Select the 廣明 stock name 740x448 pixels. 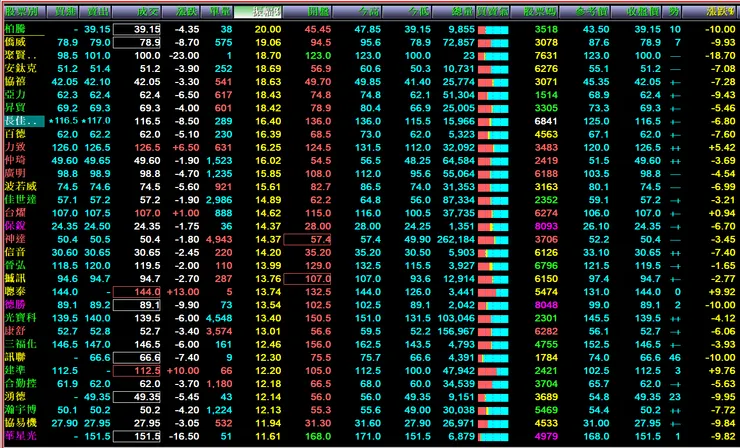pos(15,174)
